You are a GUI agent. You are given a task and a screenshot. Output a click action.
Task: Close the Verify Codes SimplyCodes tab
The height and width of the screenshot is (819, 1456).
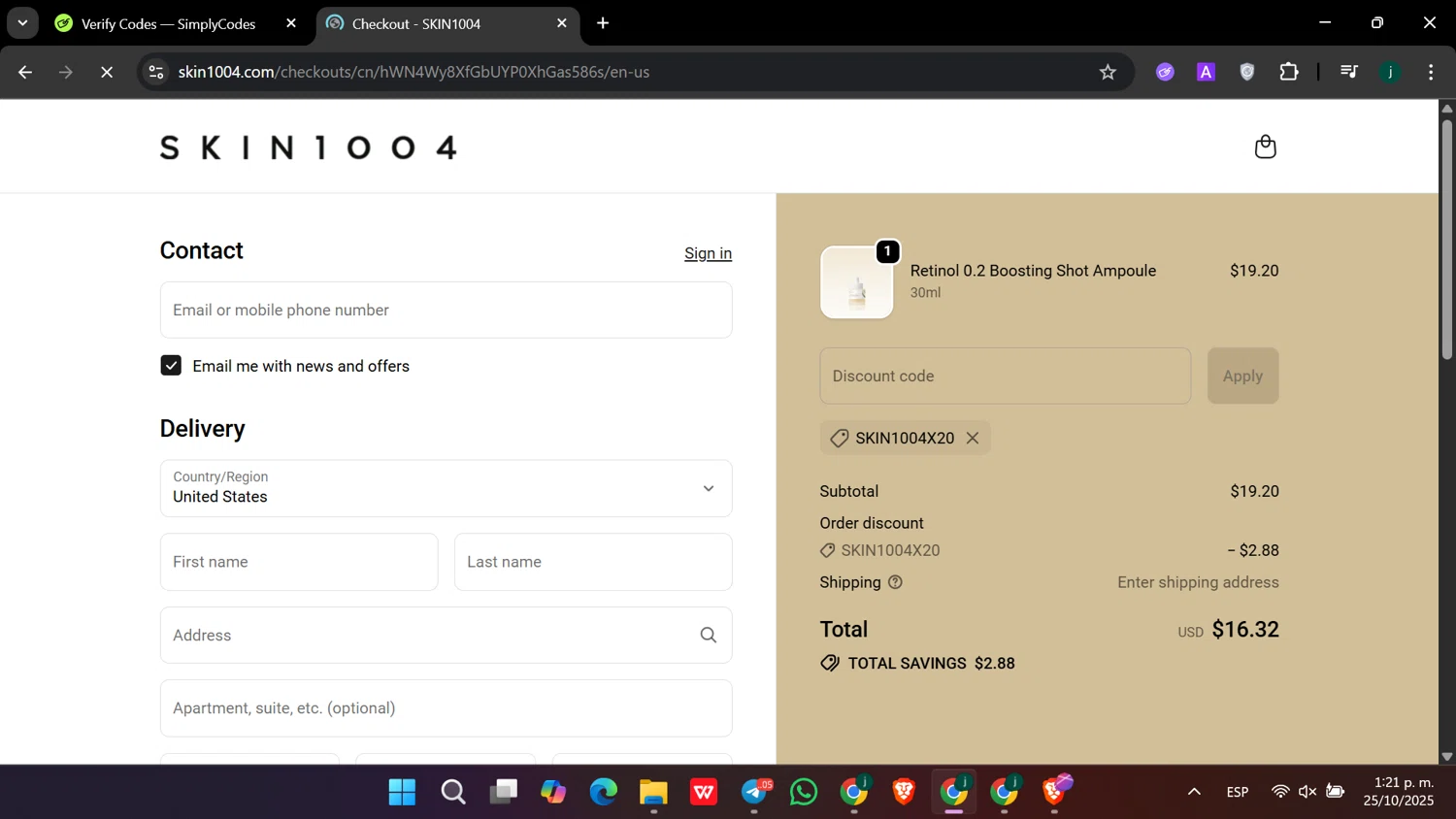click(x=291, y=23)
